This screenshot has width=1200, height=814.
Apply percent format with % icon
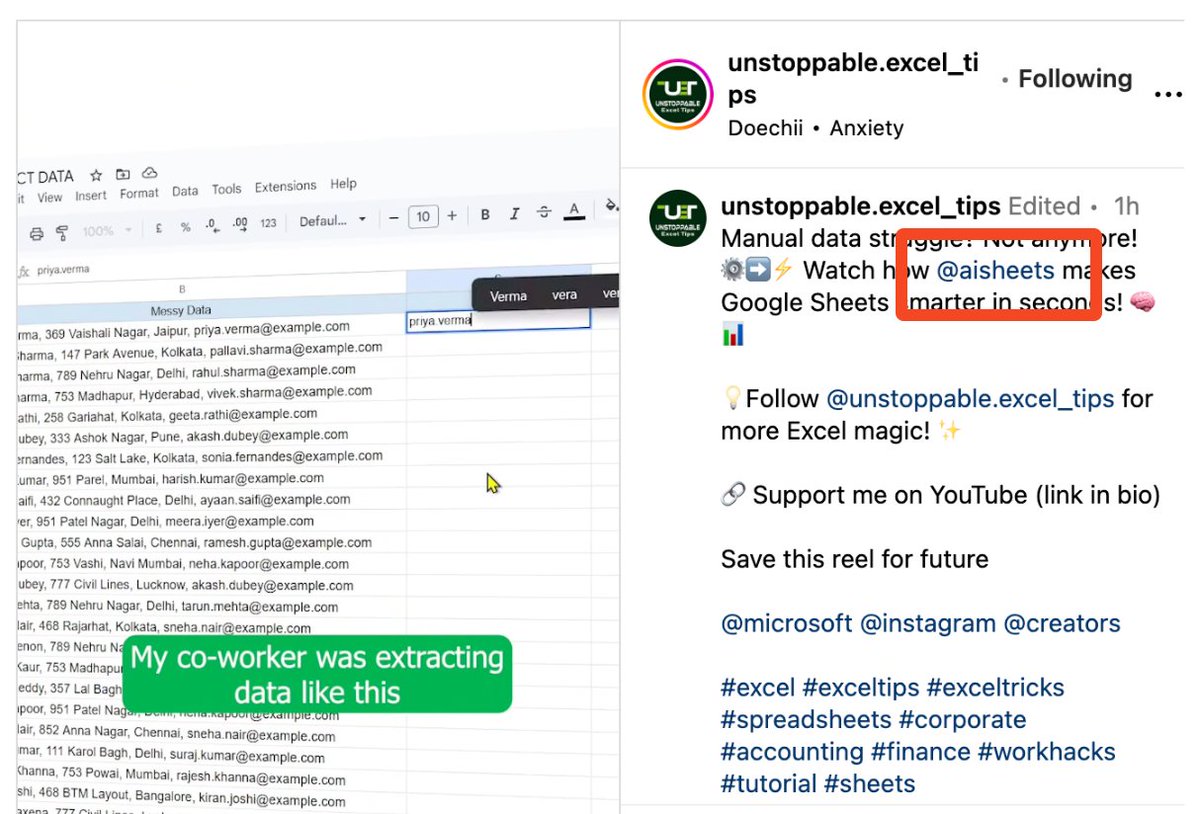[x=185, y=227]
